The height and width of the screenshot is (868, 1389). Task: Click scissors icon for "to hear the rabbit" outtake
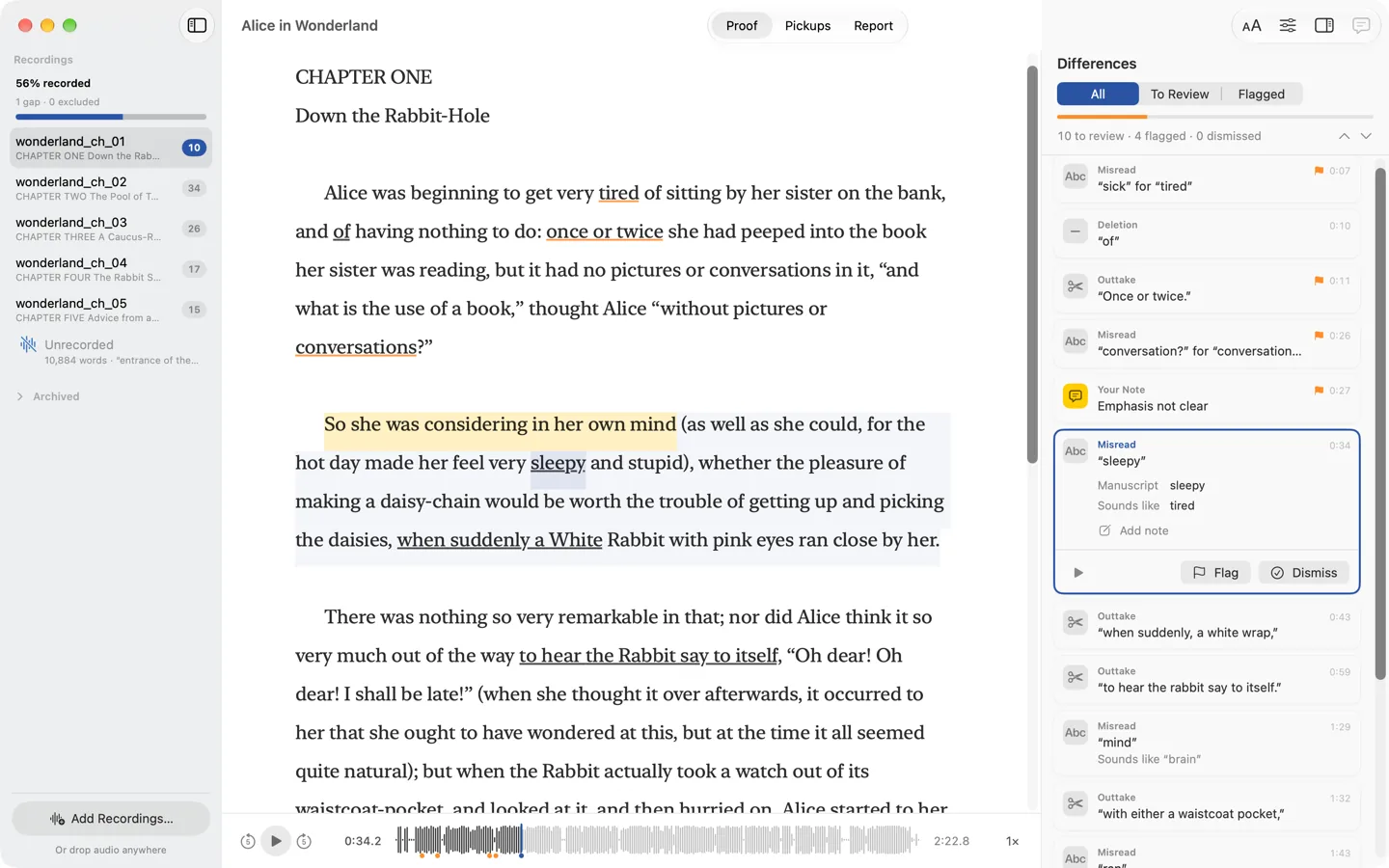[x=1076, y=678]
